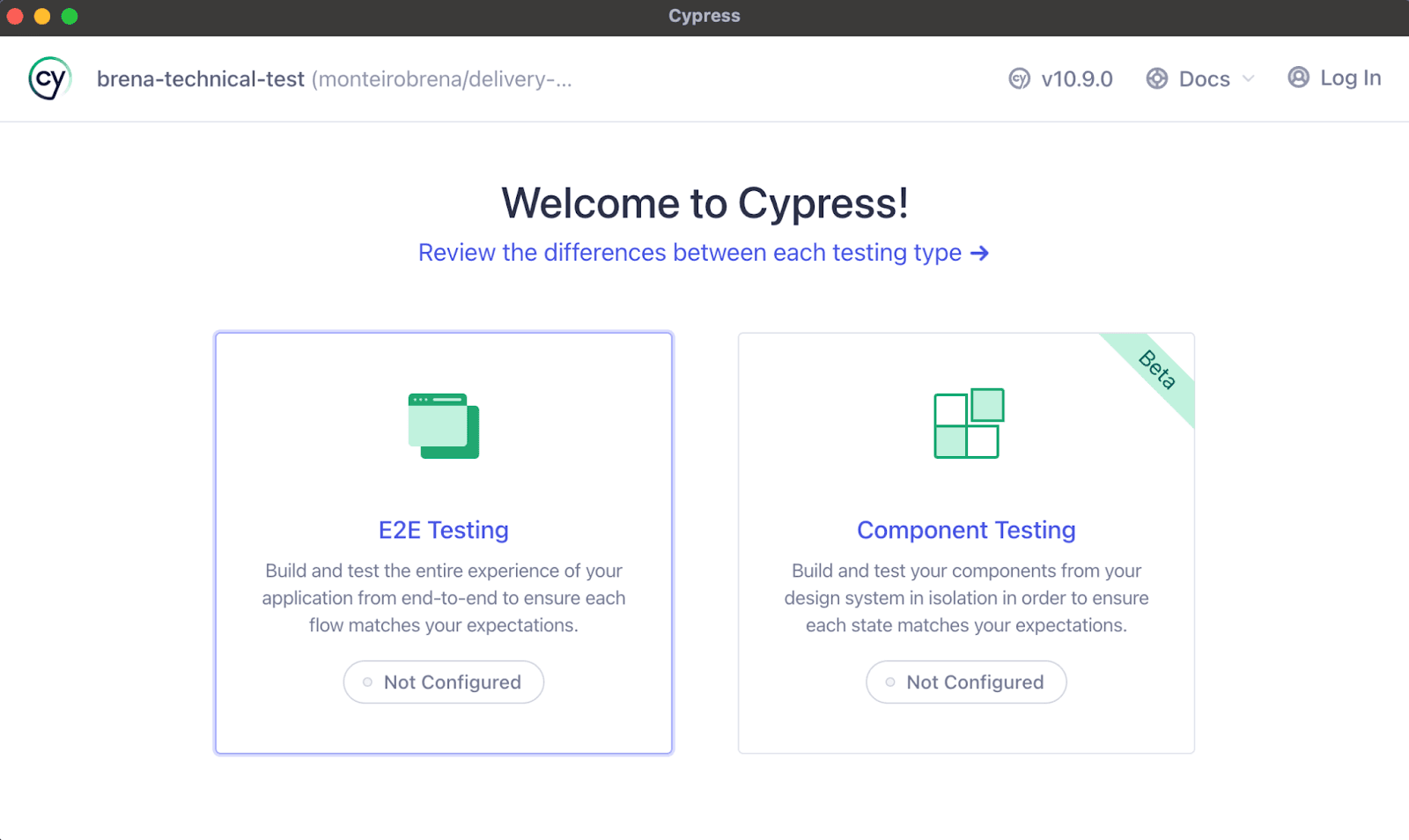The image size is (1409, 840).
Task: Open the Docs dropdown menu
Action: tap(1204, 78)
